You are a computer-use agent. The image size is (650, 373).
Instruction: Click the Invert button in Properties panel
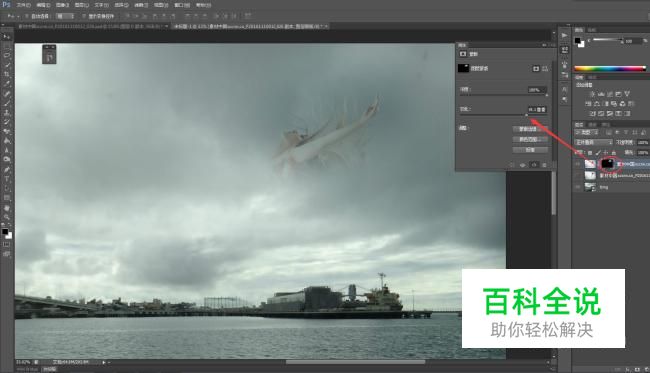(x=530, y=150)
